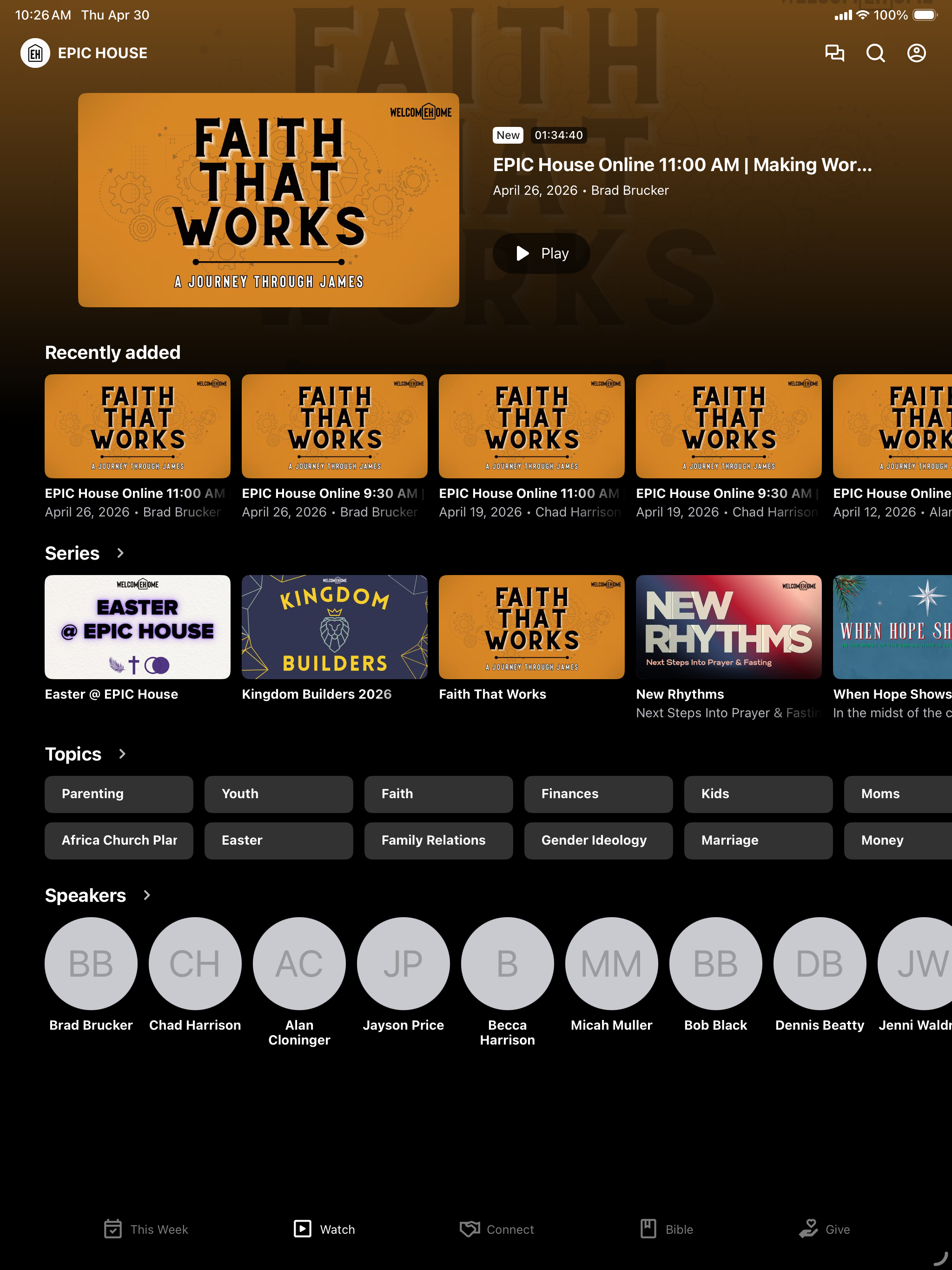Open speaker Jenni Waldr avatar

point(915,963)
